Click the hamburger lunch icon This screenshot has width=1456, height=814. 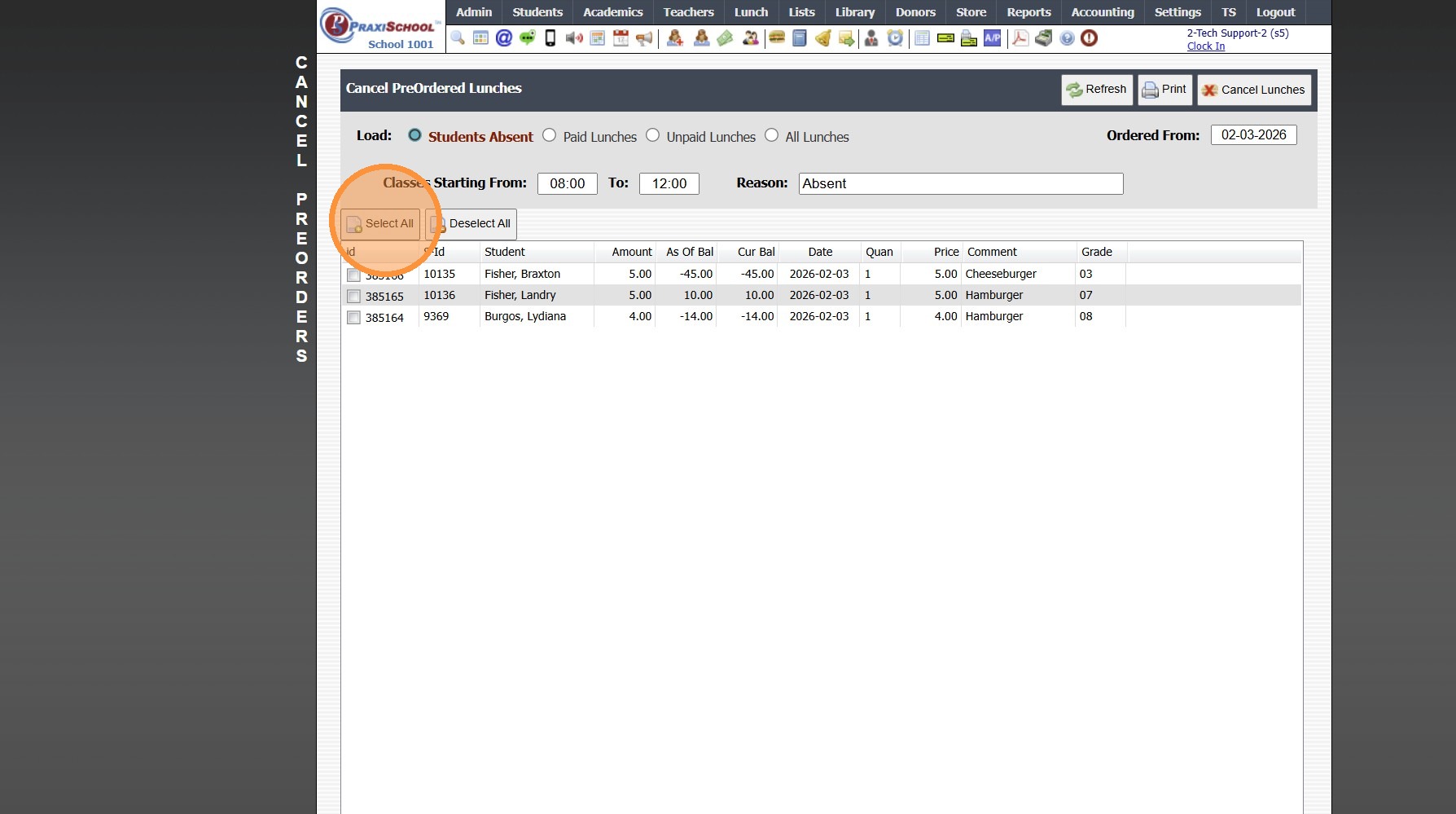coord(777,38)
